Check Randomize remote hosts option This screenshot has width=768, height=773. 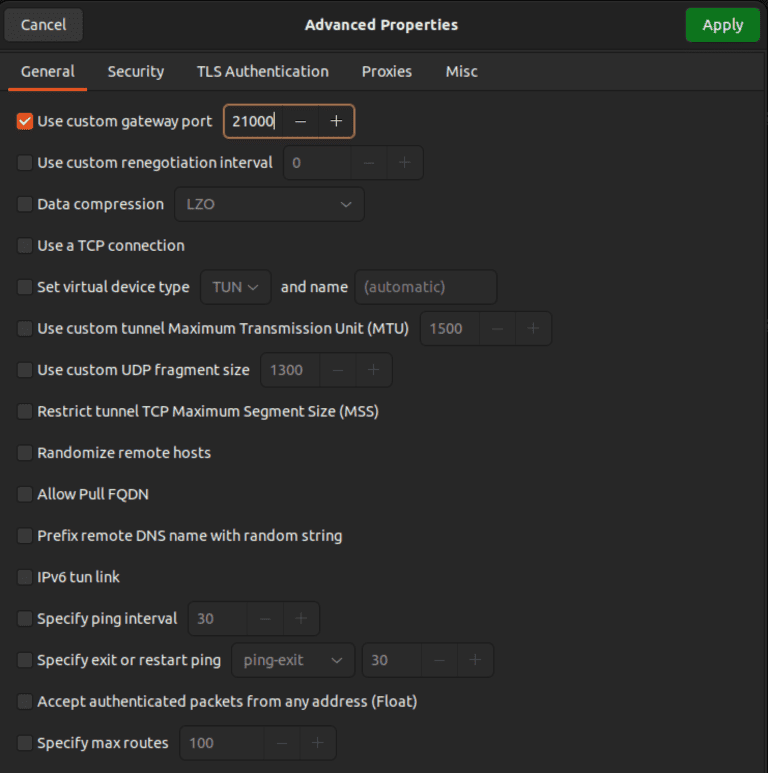click(x=25, y=453)
